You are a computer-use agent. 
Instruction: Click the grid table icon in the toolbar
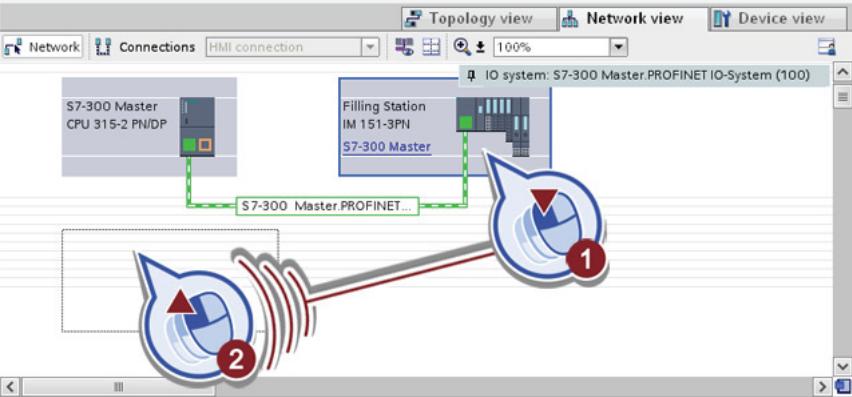pos(431,47)
